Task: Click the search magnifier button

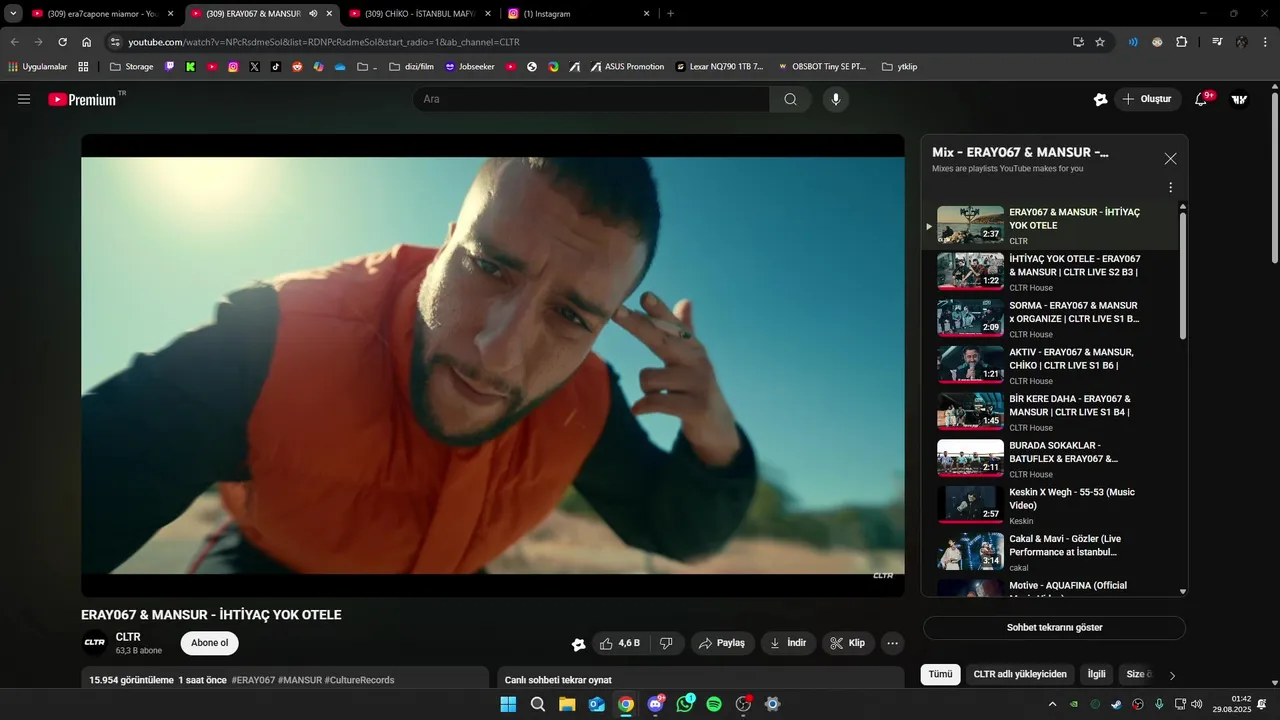Action: point(791,99)
